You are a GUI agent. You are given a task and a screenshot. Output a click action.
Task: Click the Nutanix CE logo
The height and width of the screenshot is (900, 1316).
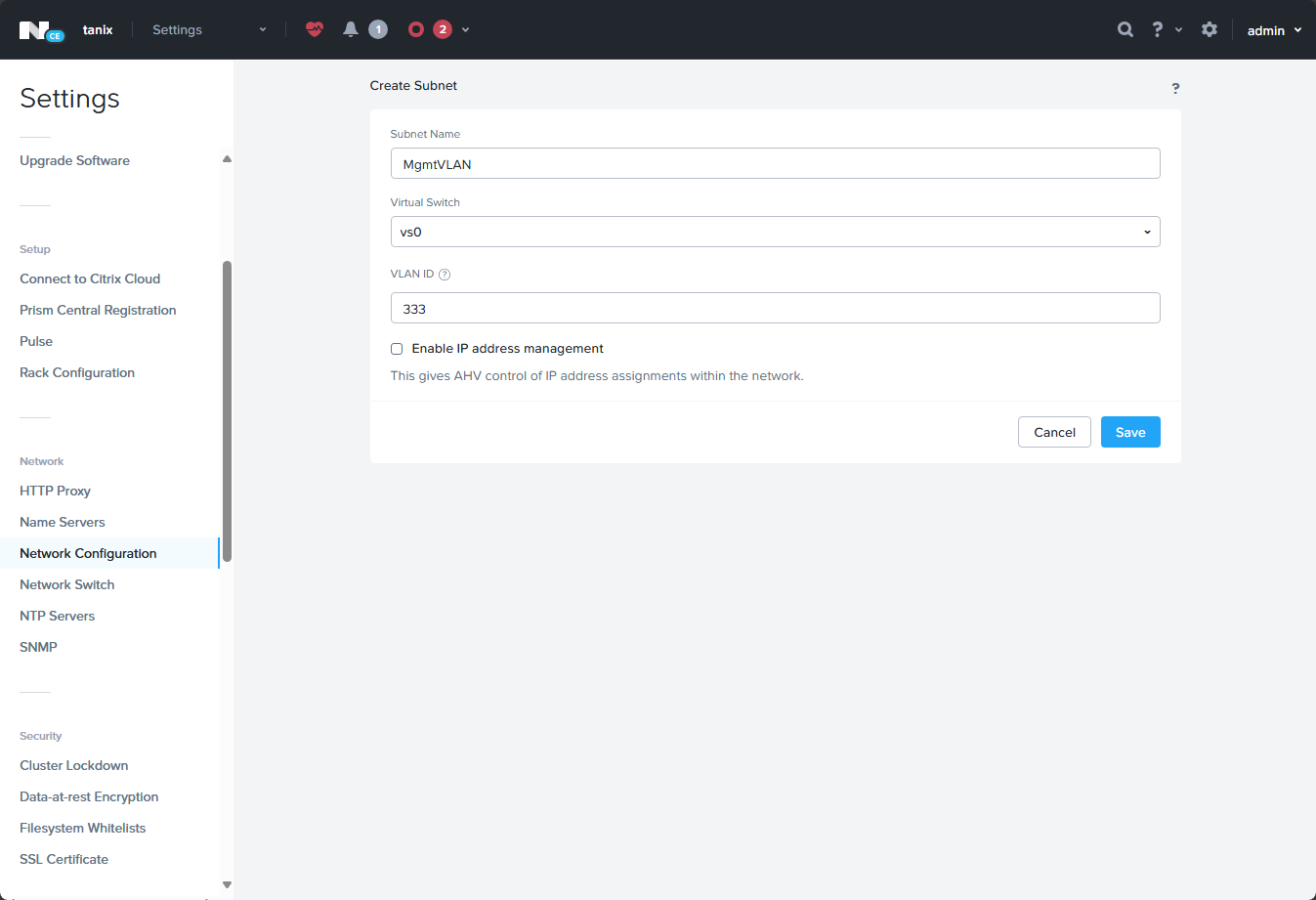click(x=41, y=30)
